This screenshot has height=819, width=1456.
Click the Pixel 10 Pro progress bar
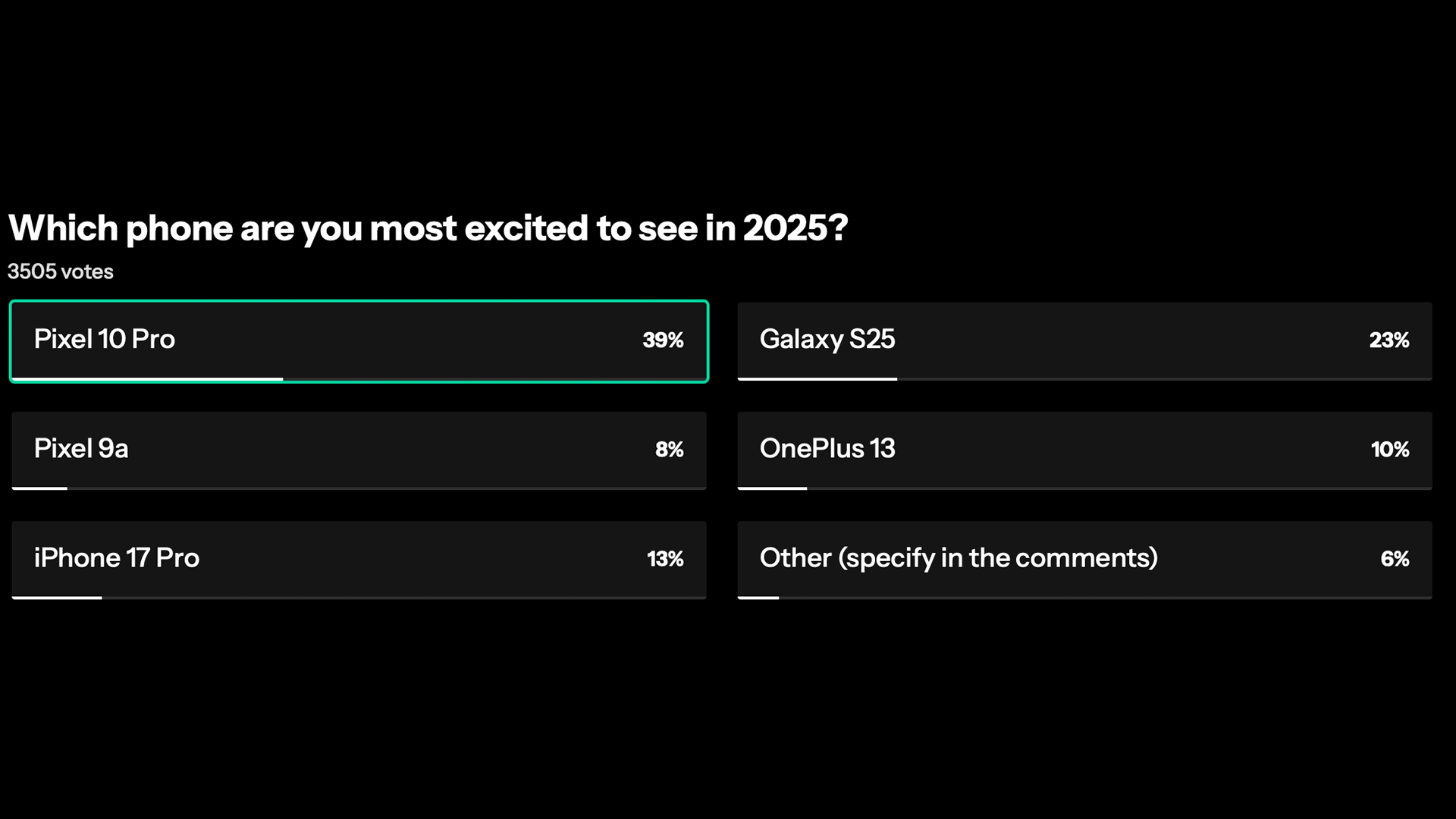pos(359,378)
